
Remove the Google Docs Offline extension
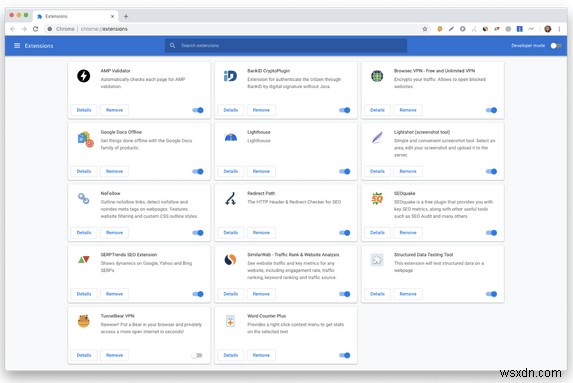[x=114, y=171]
